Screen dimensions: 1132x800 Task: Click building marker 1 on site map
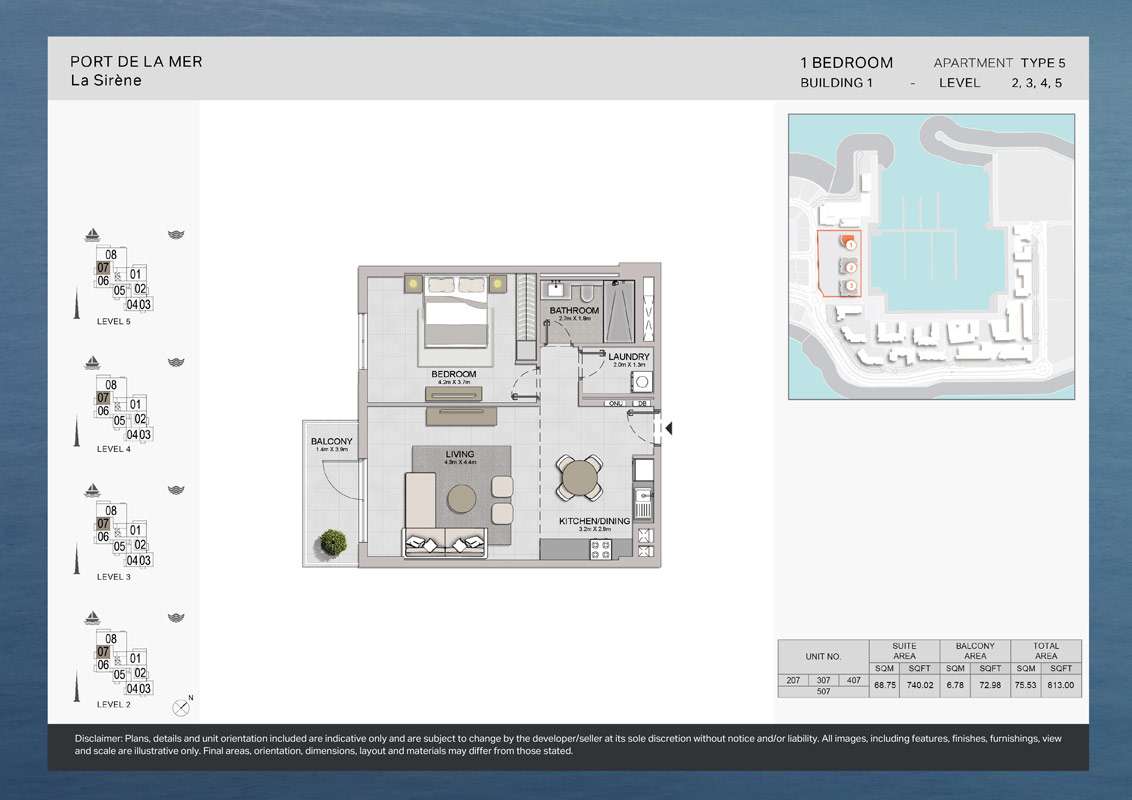(x=850, y=244)
